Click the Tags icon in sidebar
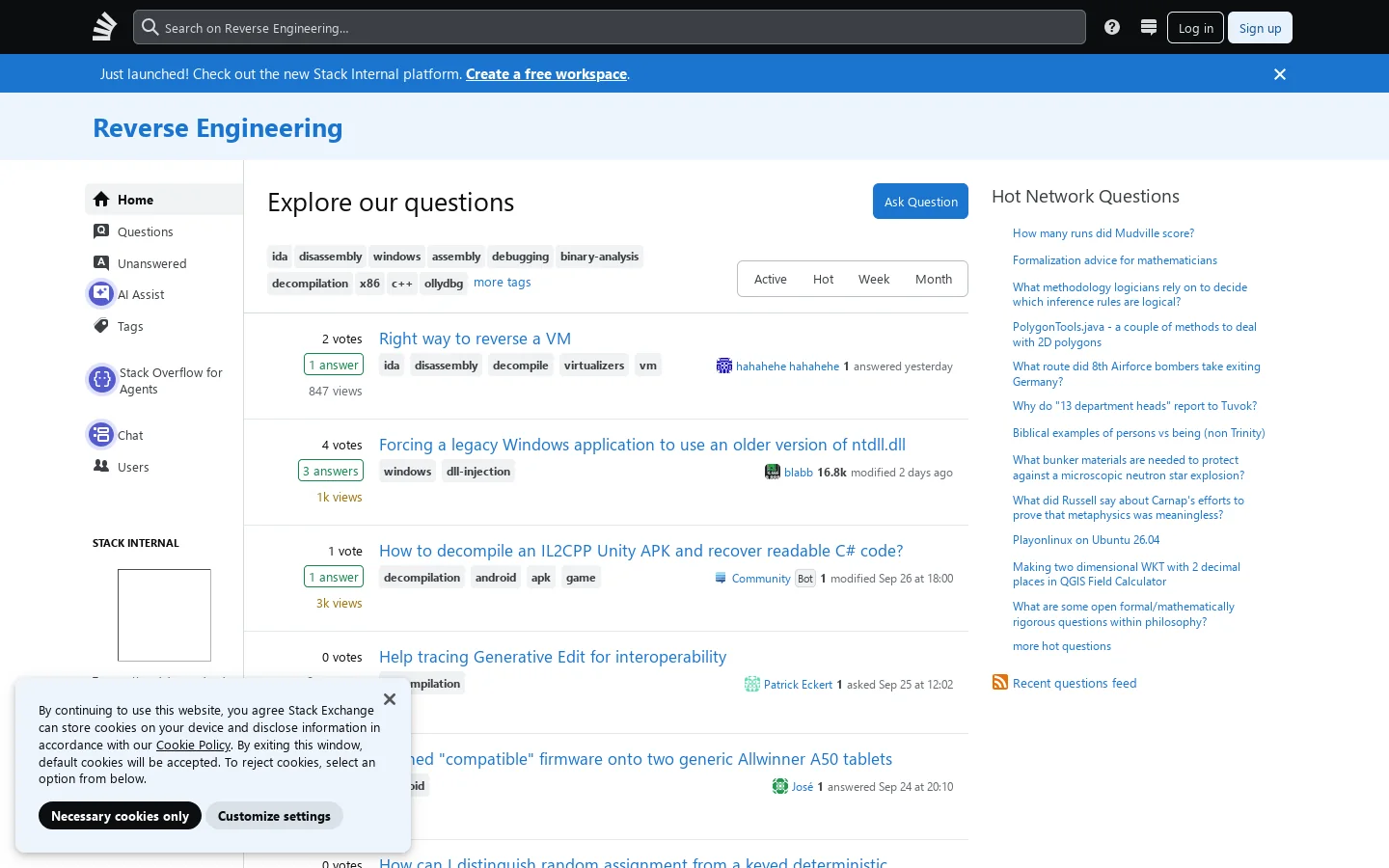This screenshot has height=868, width=1389. 101,326
